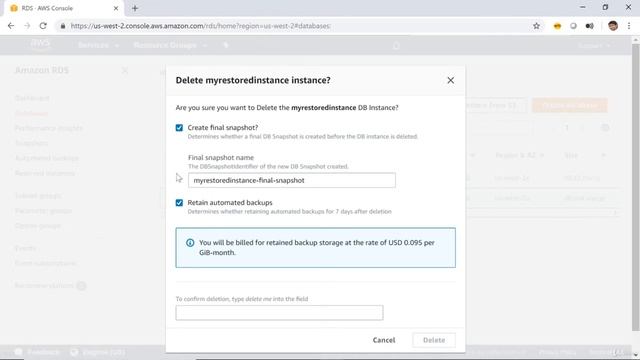Click the Delete button
This screenshot has width=640, height=360.
click(x=434, y=340)
